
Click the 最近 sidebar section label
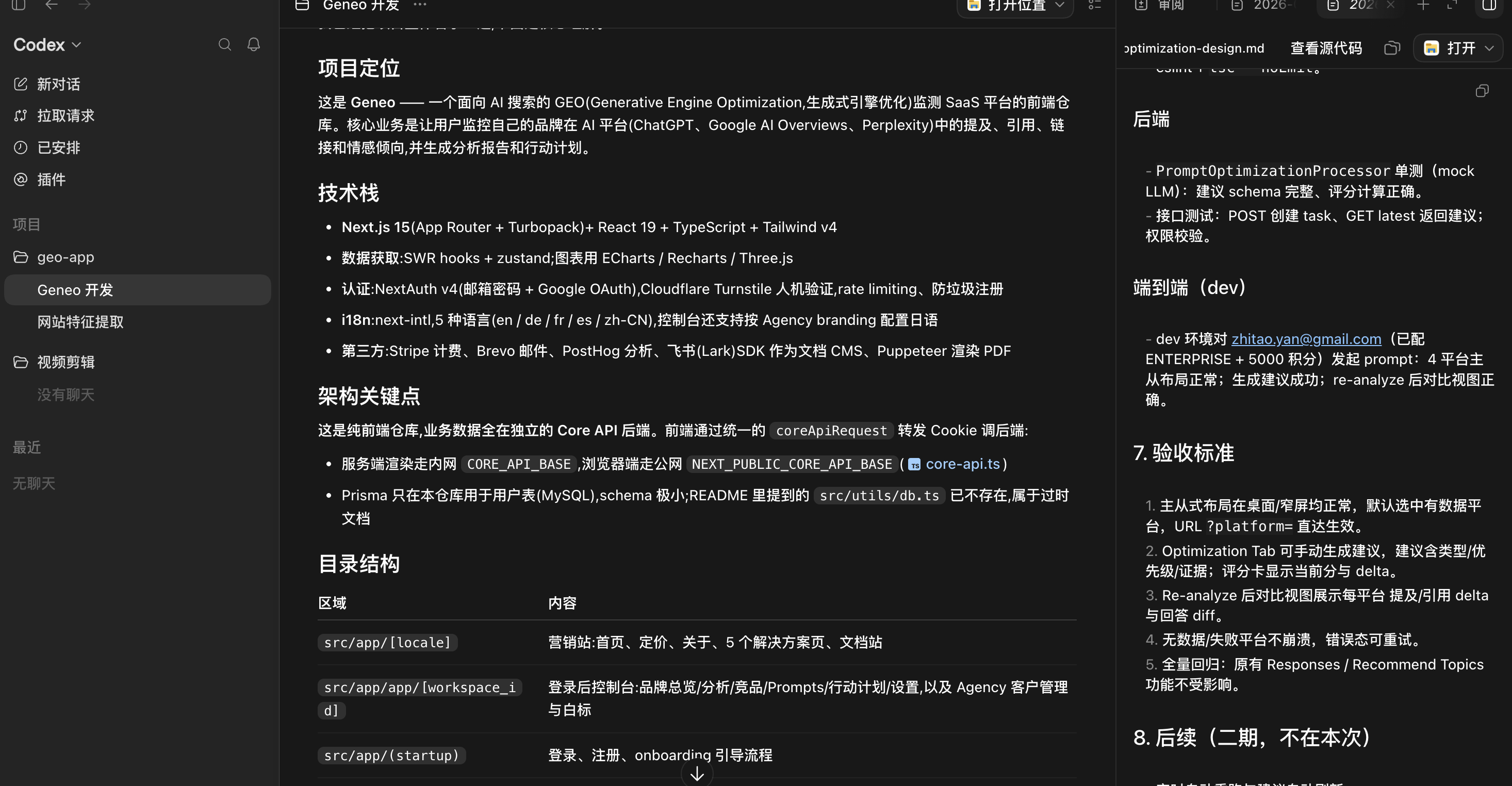(x=27, y=447)
